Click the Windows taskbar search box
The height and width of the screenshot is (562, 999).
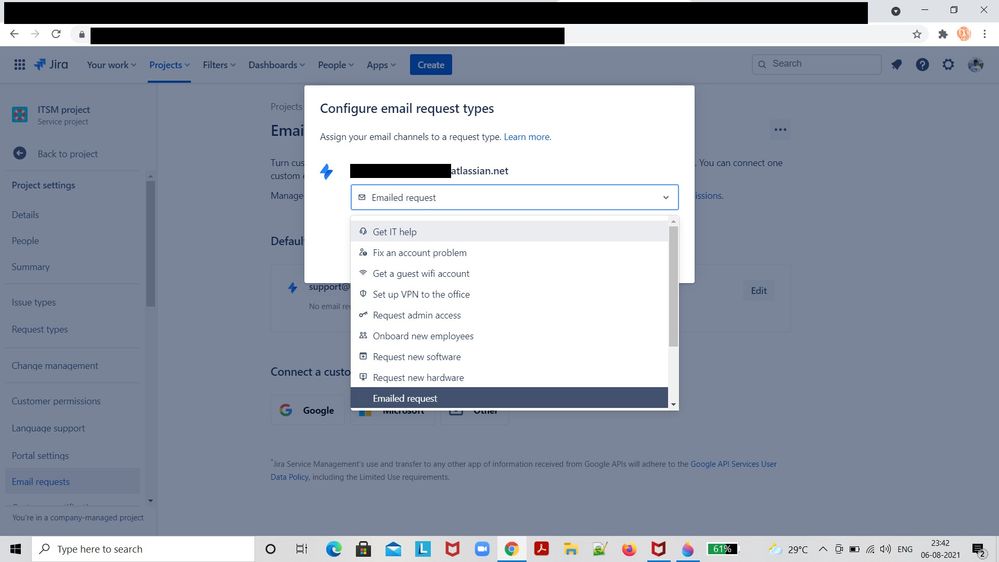click(143, 549)
